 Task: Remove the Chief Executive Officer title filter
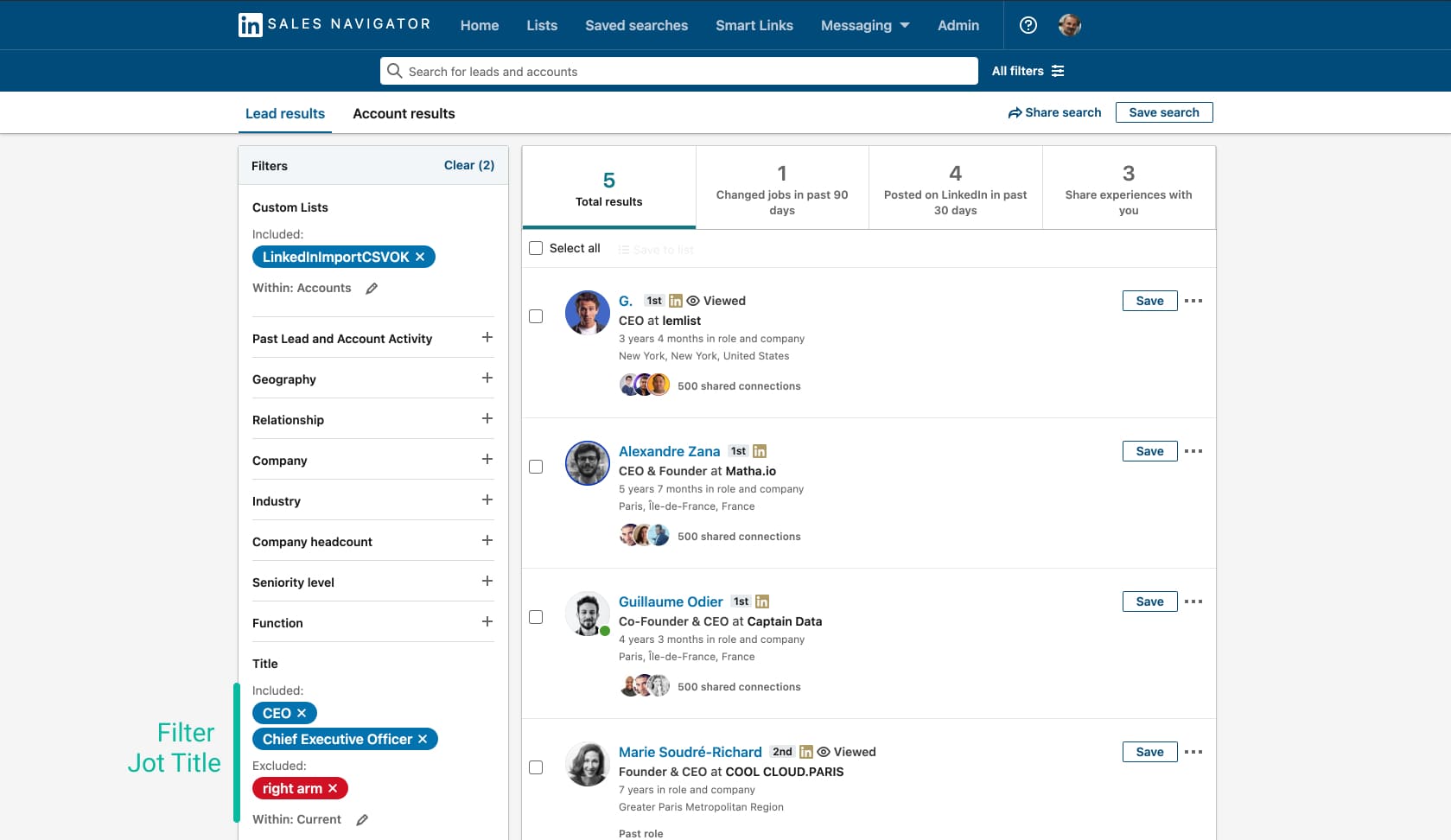(423, 739)
